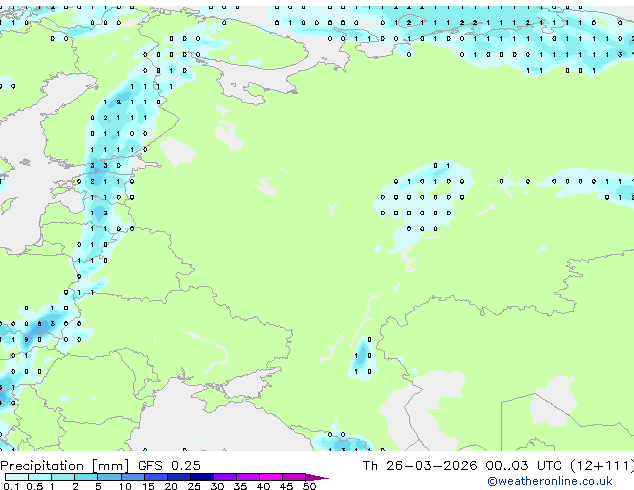This screenshot has width=634, height=490.
Task: Select the legend swatch between 35 and 40
Action: tap(248, 477)
